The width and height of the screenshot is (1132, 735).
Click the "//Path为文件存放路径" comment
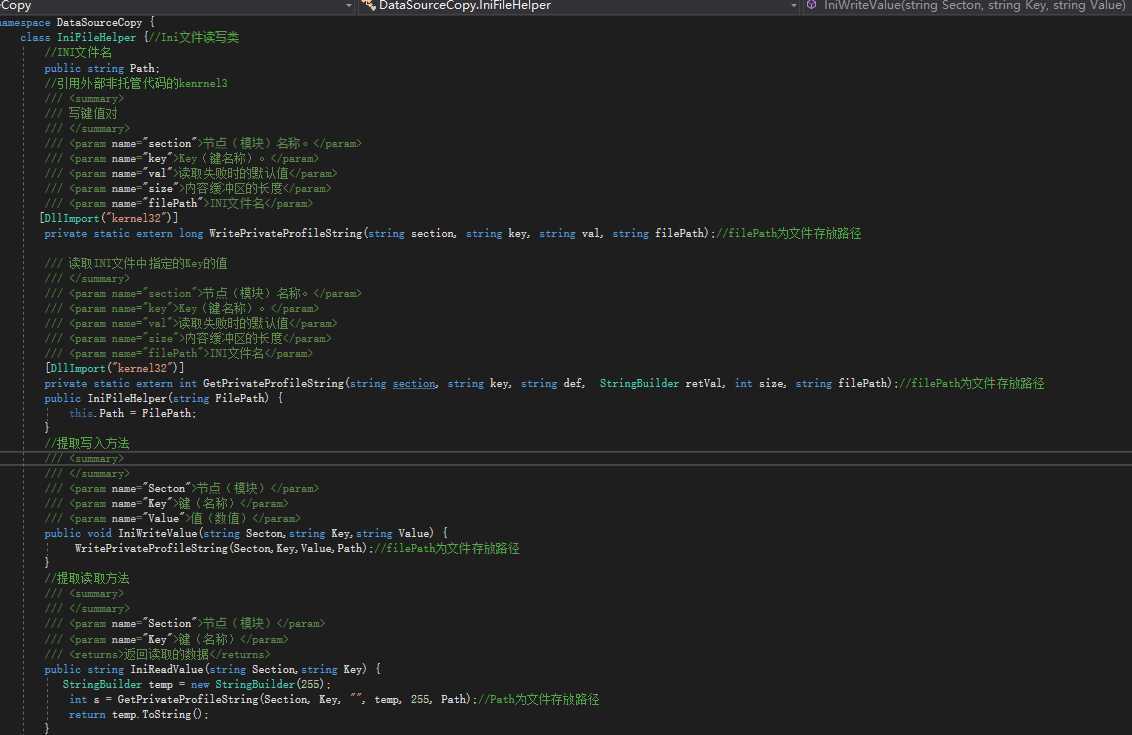click(539, 700)
